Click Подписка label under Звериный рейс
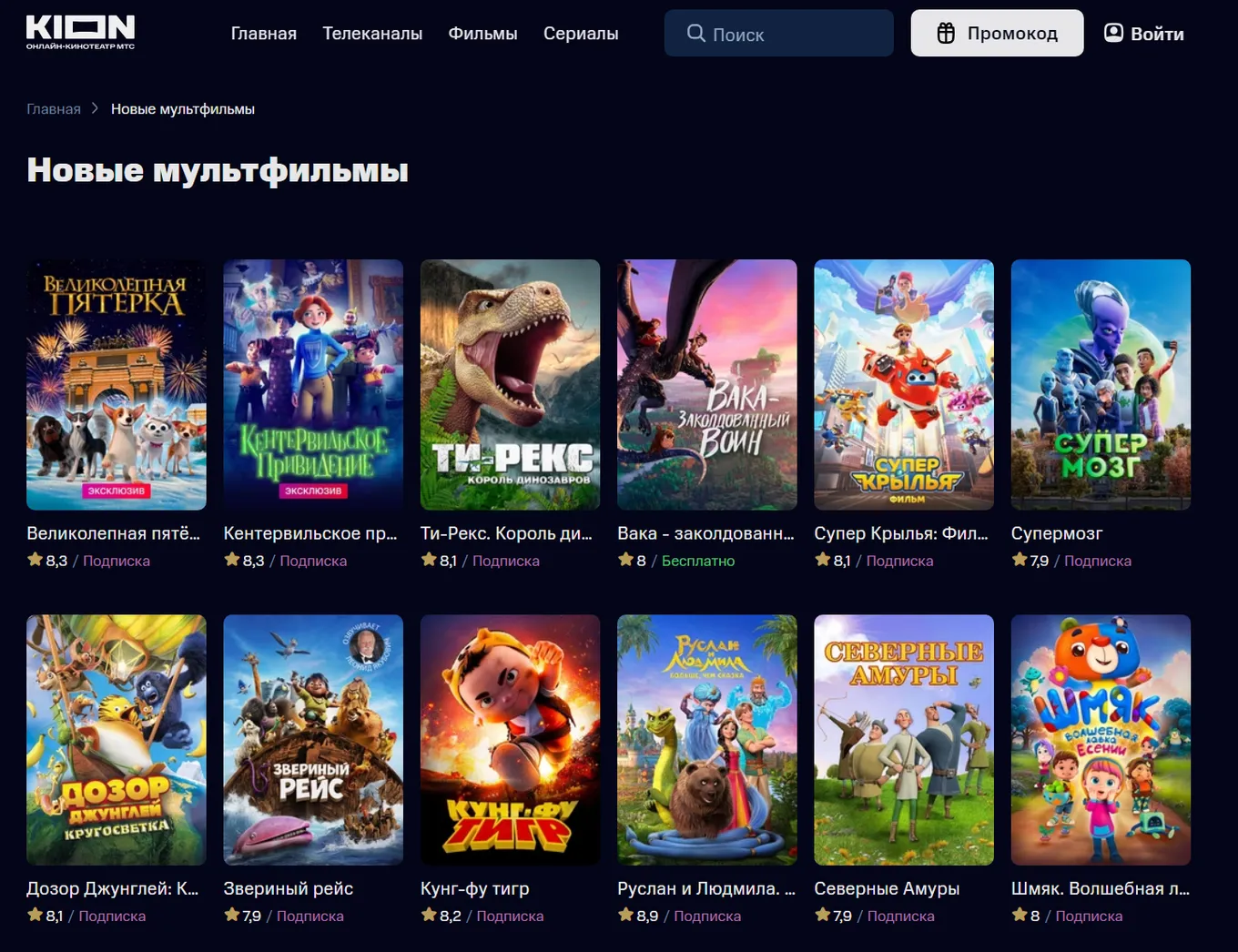Viewport: 1238px width, 952px height. pos(310,916)
